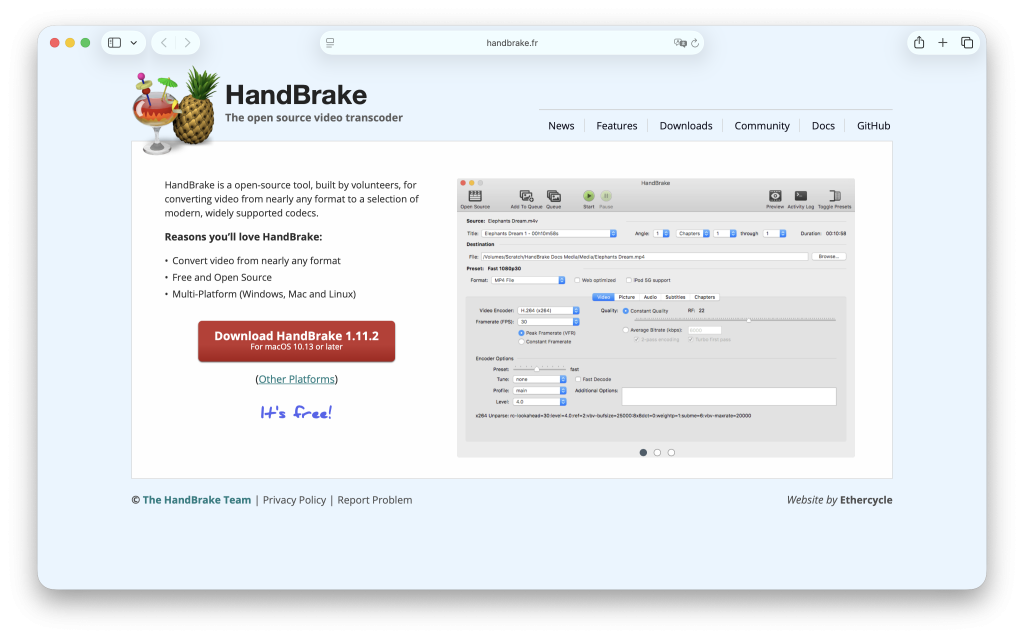Select Peak Framerate (VFR) radio button
The width and height of the screenshot is (1024, 639).
tap(521, 333)
